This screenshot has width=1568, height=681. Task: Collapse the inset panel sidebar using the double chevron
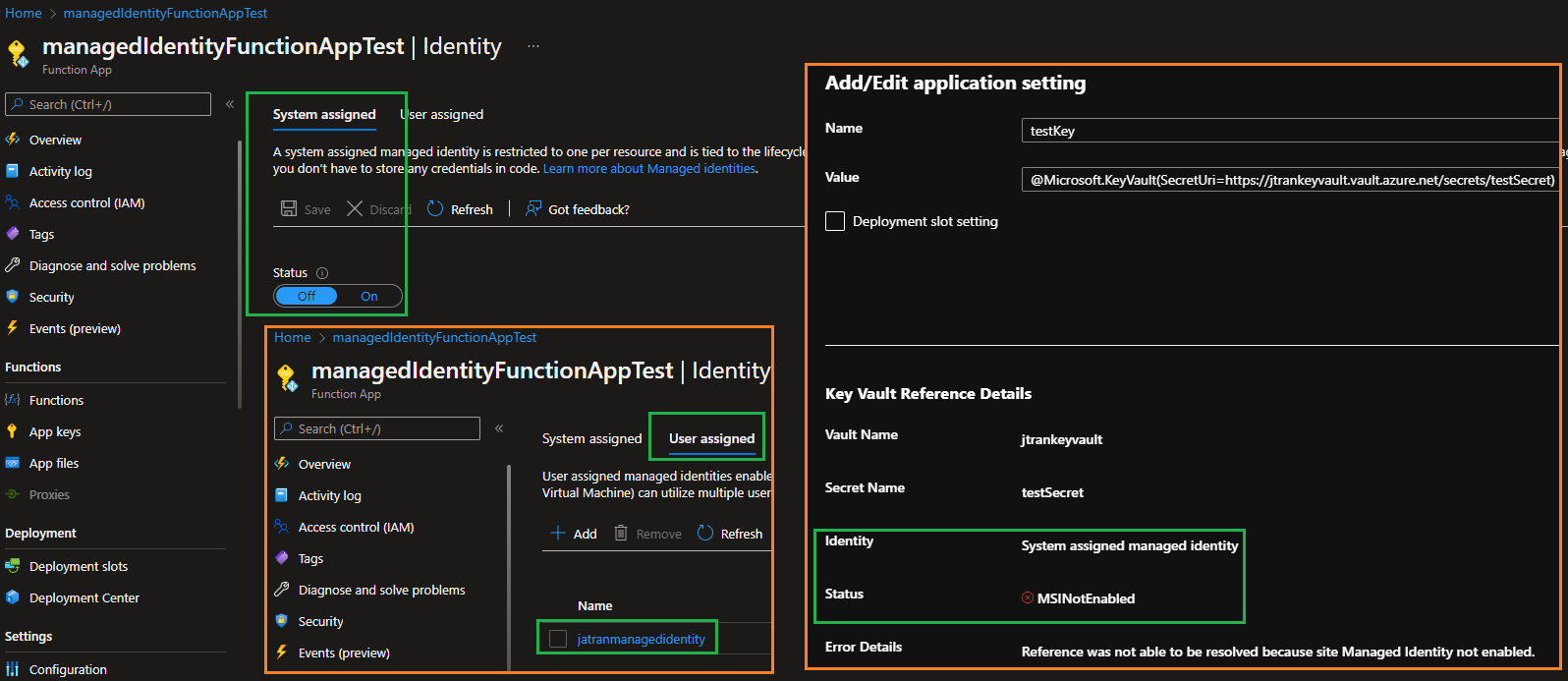(x=499, y=428)
